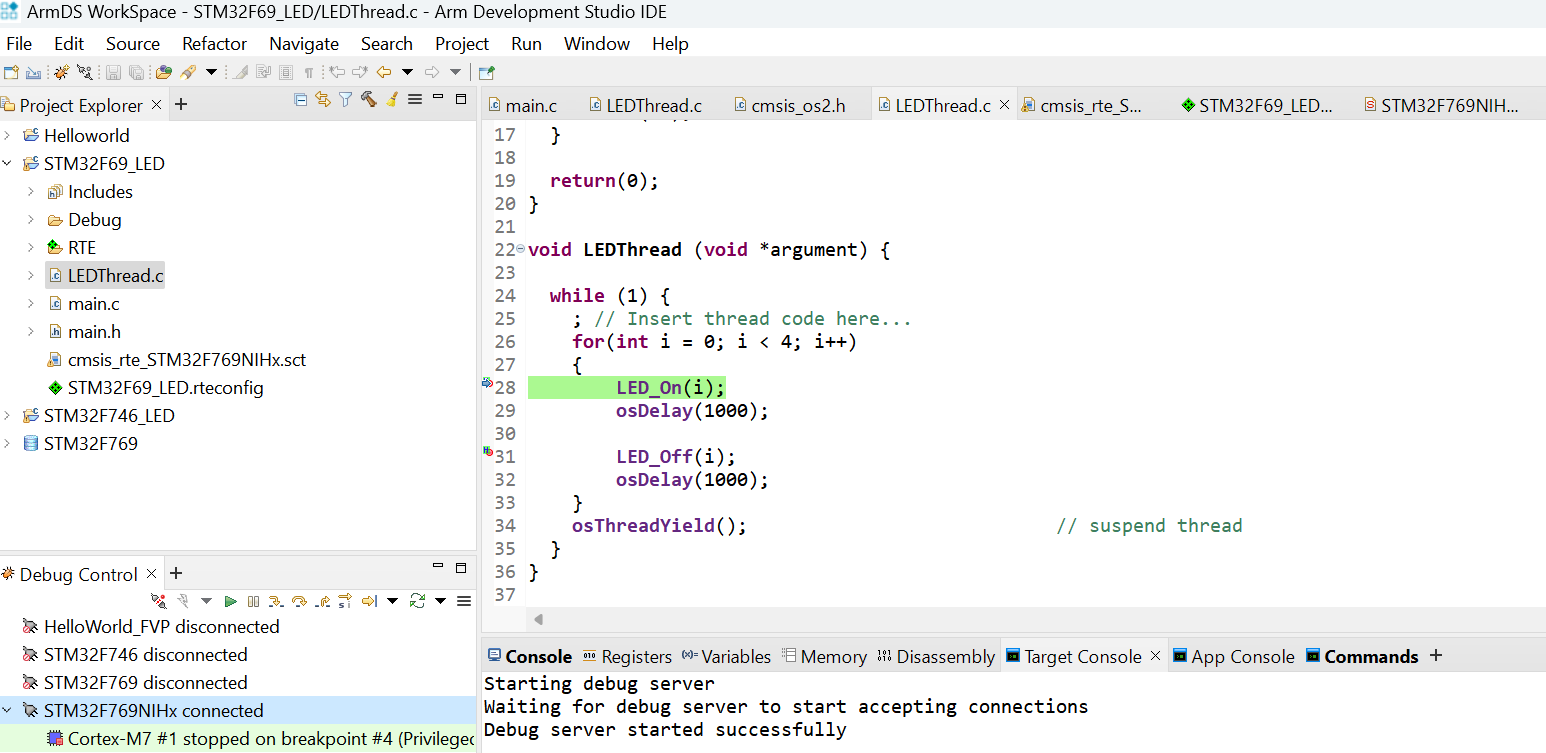Image resolution: width=1546 pixels, height=753 pixels.
Task: Select STM32F746 disconnected debug connection
Action: 145,655
